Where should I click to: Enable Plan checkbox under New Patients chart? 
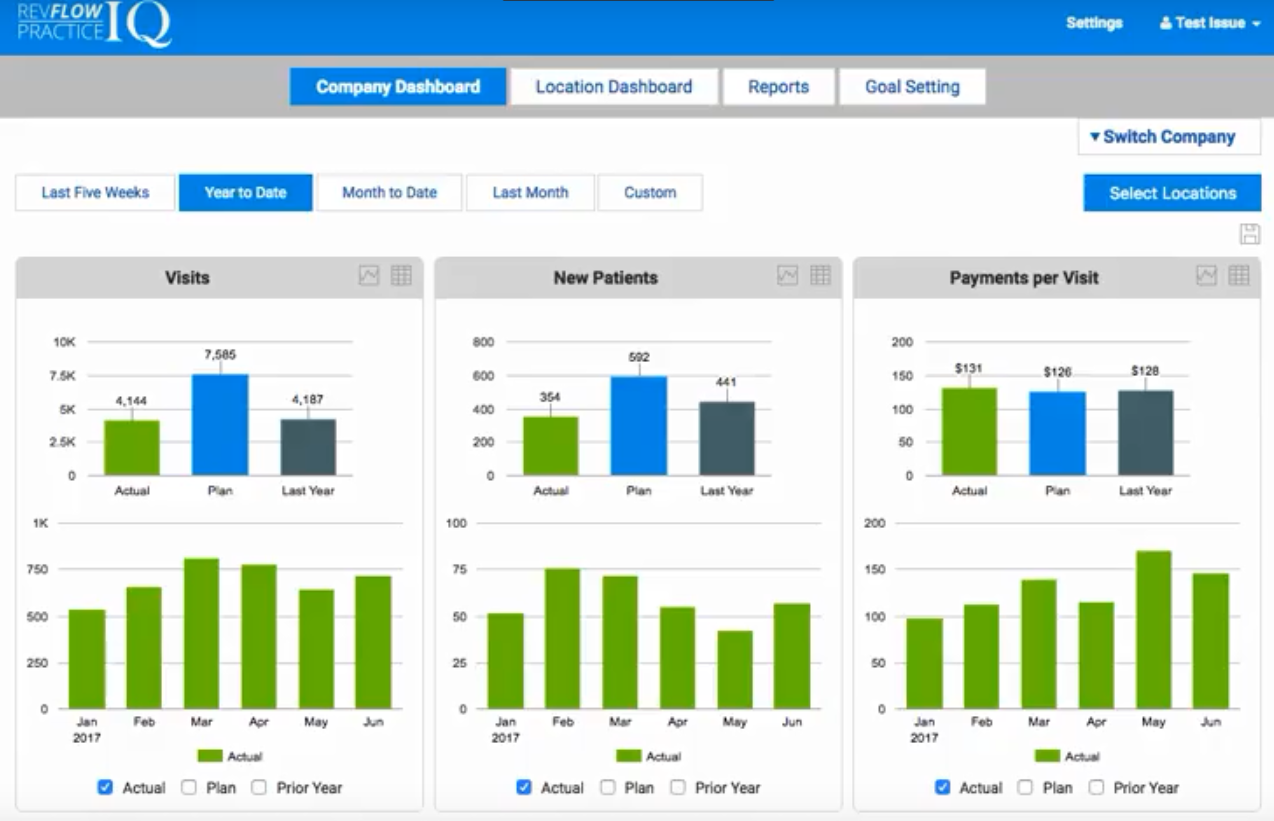pyautogui.click(x=608, y=787)
